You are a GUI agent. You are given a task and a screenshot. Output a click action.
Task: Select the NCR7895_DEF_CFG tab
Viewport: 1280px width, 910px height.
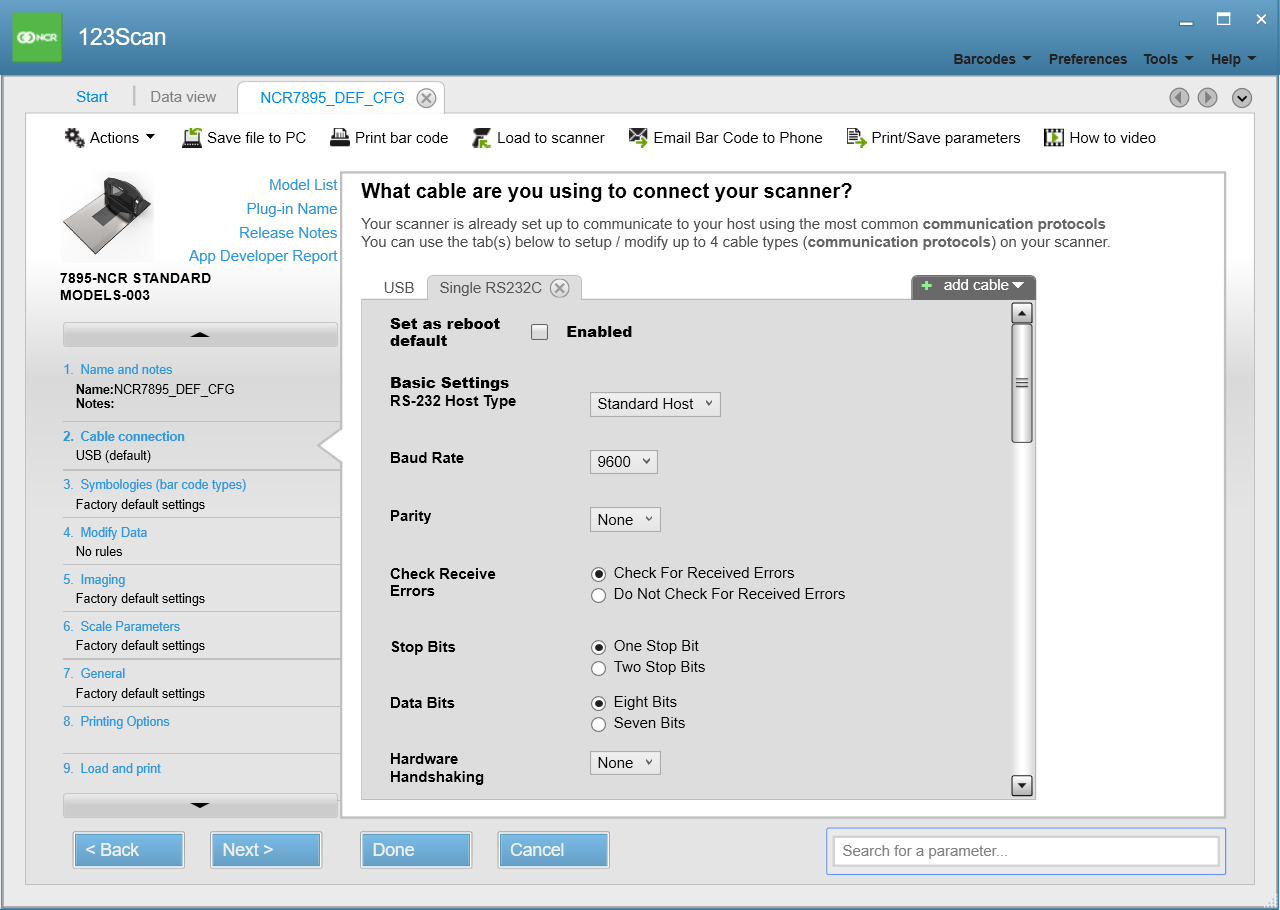coord(332,98)
